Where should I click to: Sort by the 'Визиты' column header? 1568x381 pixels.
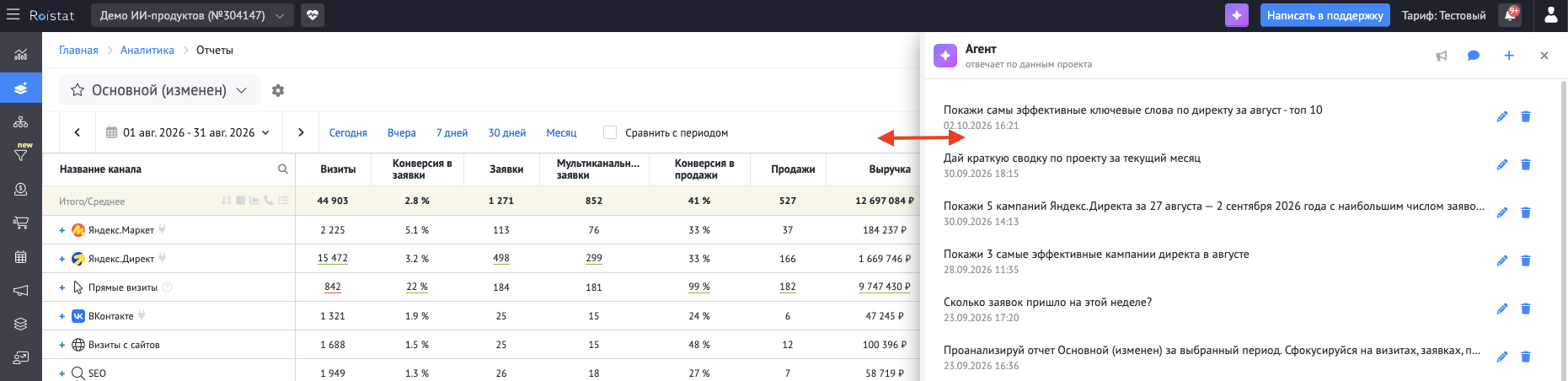[x=338, y=169]
